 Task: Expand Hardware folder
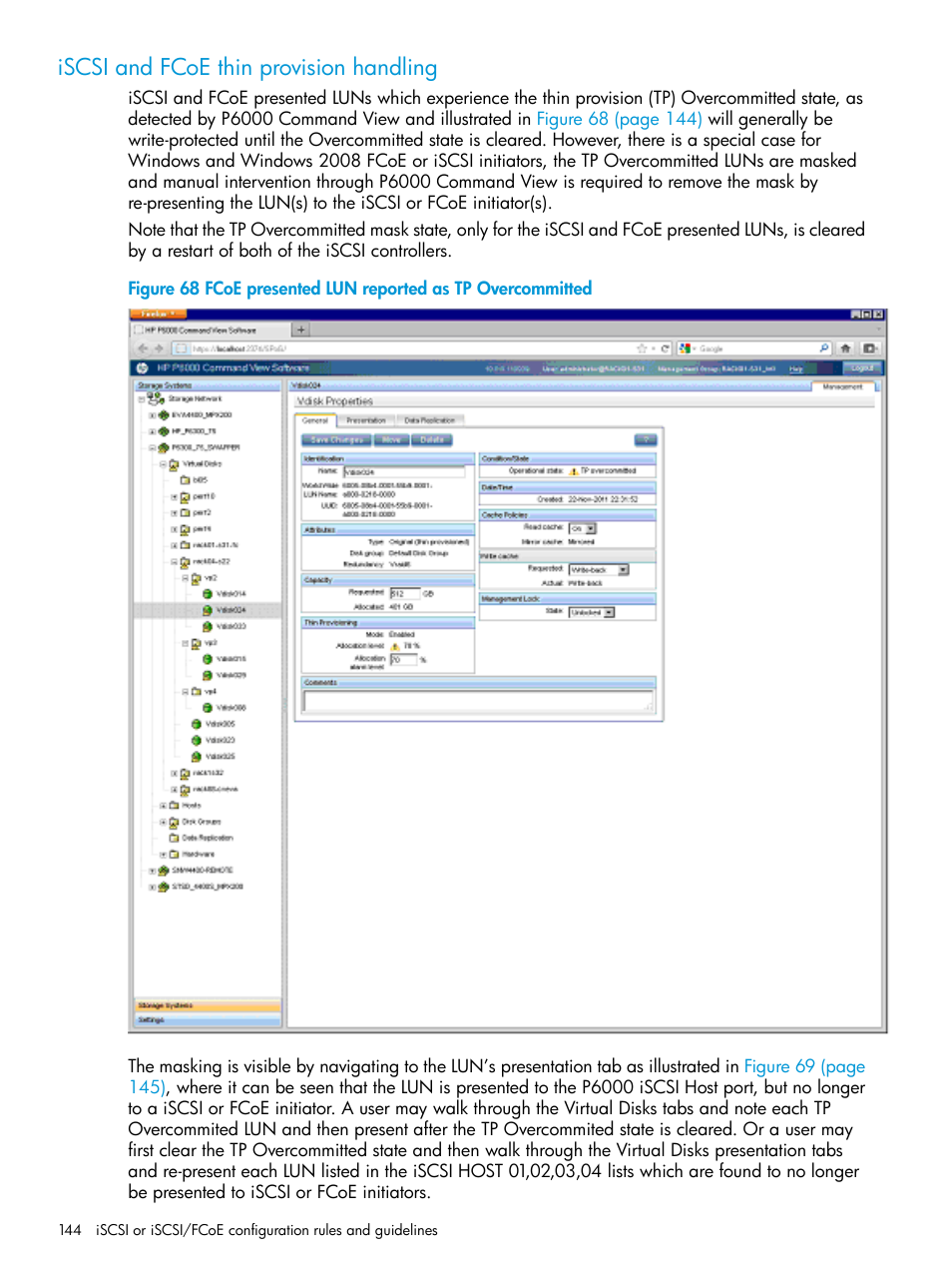(163, 854)
